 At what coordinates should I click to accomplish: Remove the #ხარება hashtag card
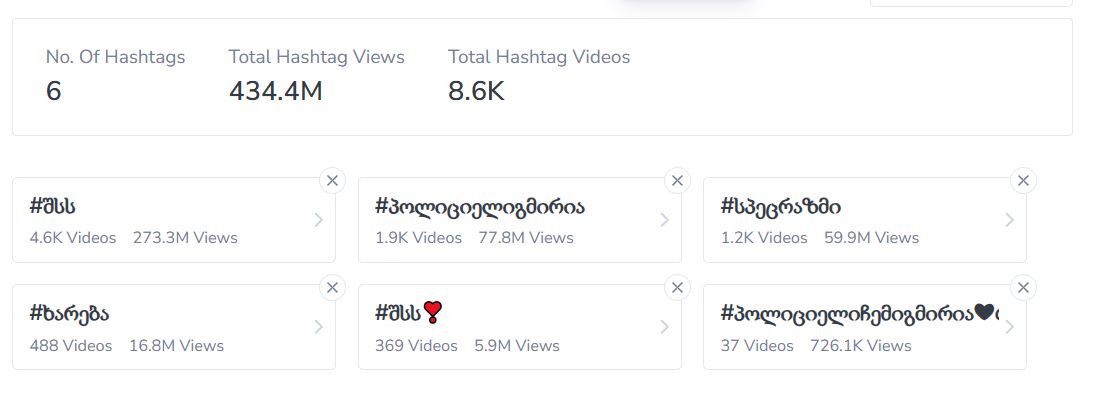pyautogui.click(x=332, y=288)
